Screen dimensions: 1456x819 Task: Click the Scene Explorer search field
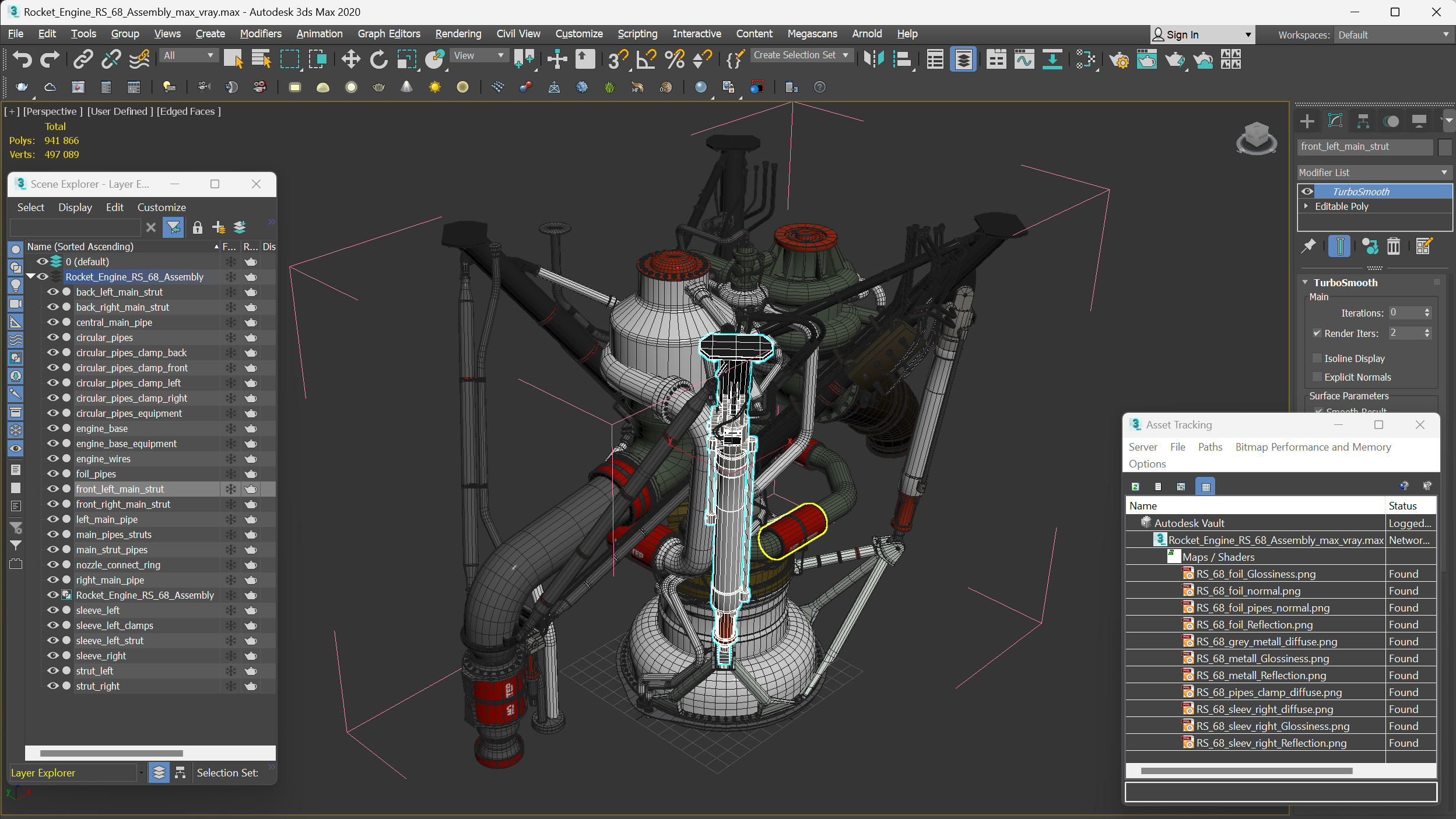[x=76, y=227]
